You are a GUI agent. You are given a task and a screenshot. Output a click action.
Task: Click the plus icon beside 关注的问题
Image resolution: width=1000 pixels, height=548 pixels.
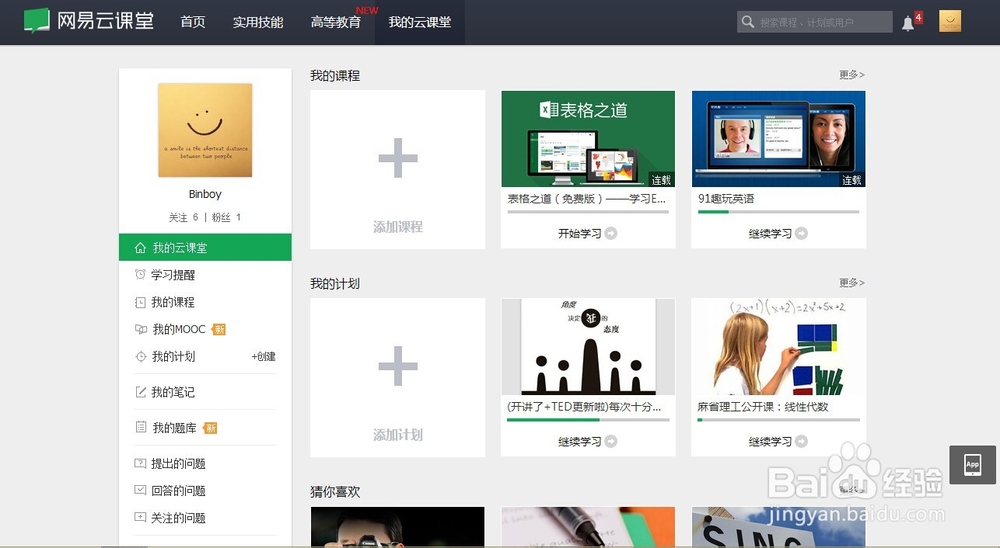point(140,517)
